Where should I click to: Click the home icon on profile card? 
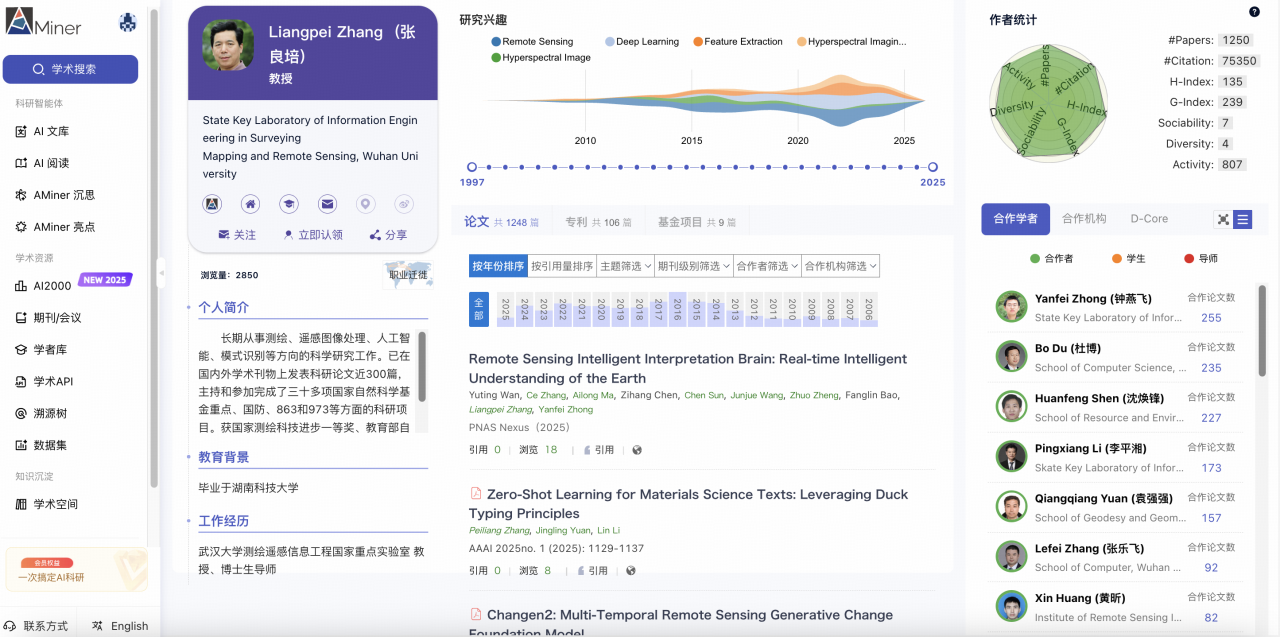click(250, 204)
